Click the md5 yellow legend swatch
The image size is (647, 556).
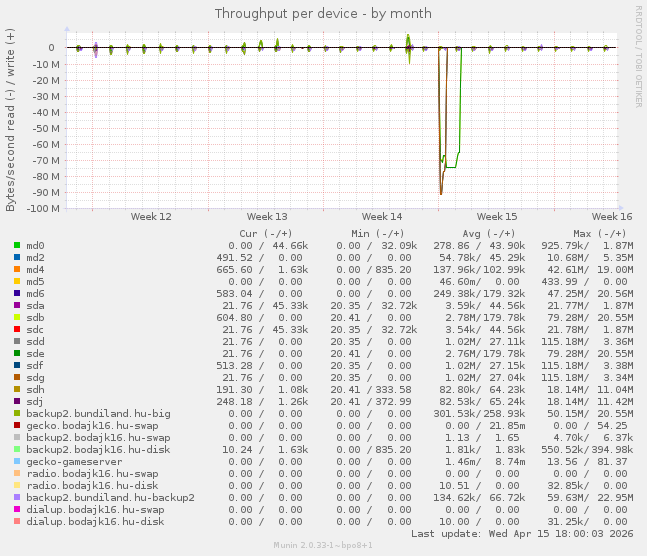coord(17,281)
